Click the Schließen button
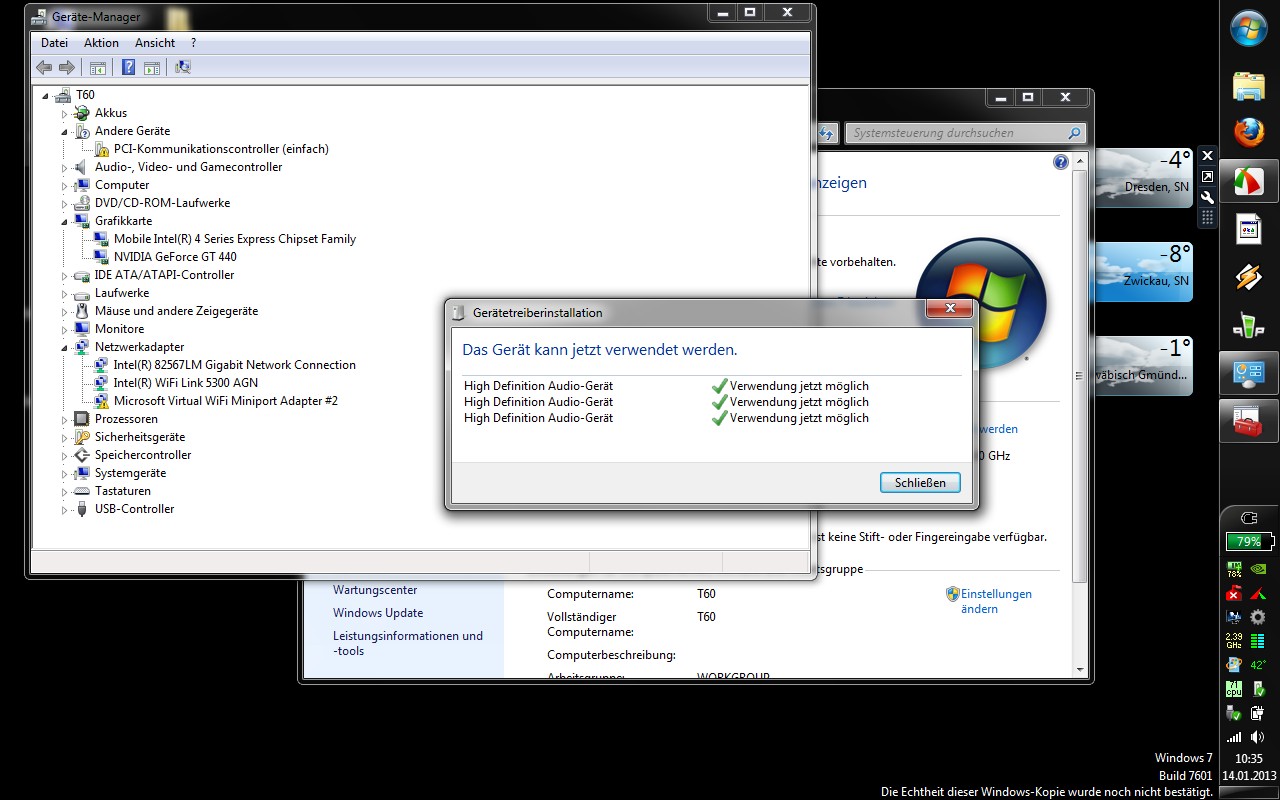The image size is (1280, 800). (920, 483)
